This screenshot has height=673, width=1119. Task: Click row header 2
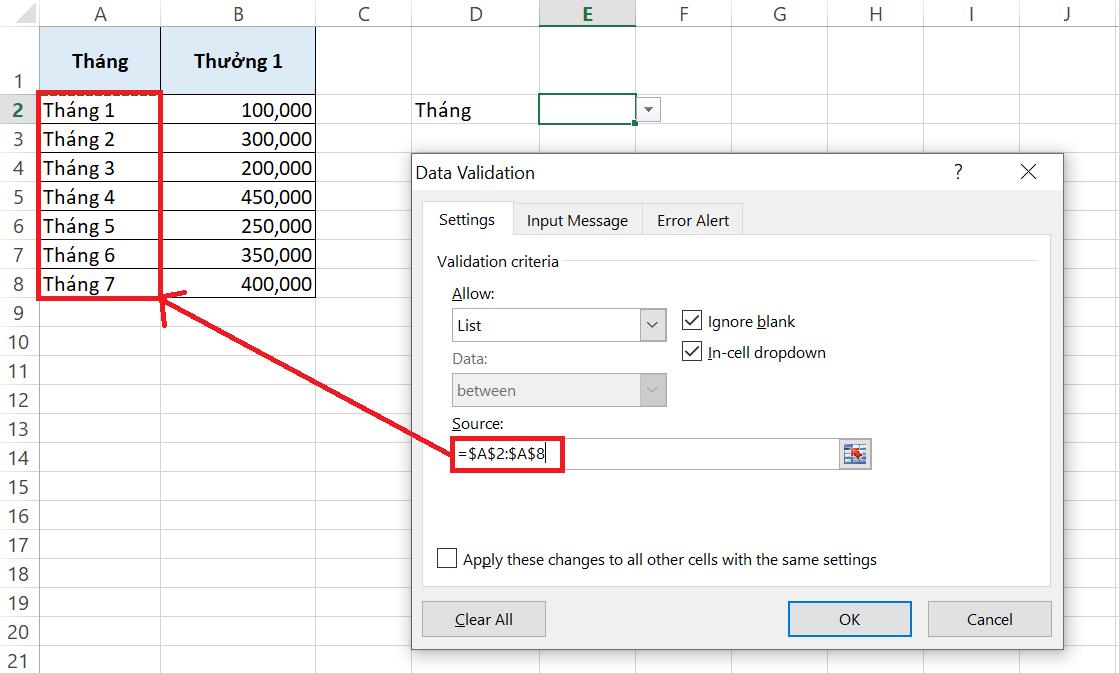pos(14,110)
